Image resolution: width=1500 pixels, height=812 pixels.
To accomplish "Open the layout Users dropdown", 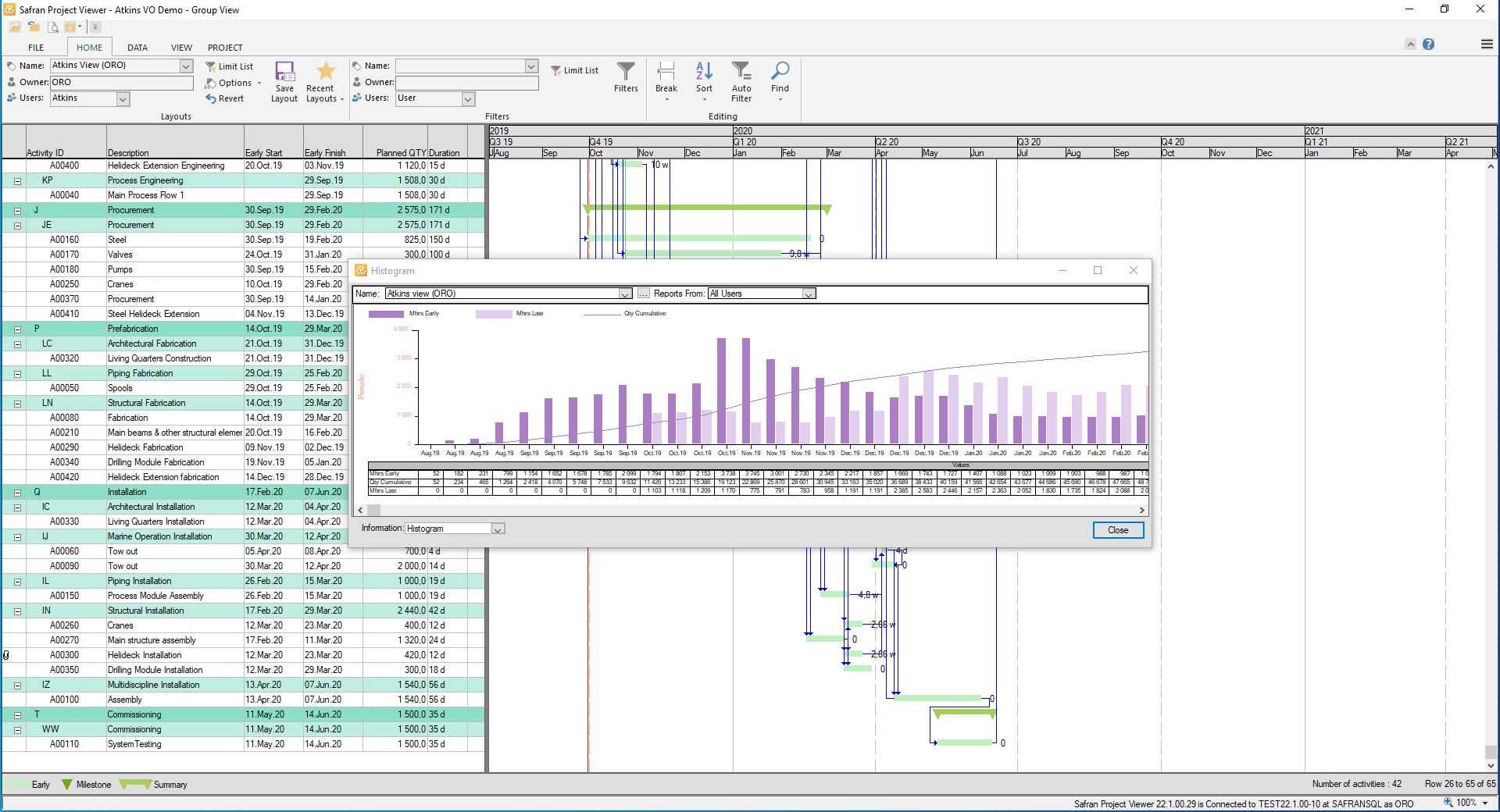I will point(123,99).
